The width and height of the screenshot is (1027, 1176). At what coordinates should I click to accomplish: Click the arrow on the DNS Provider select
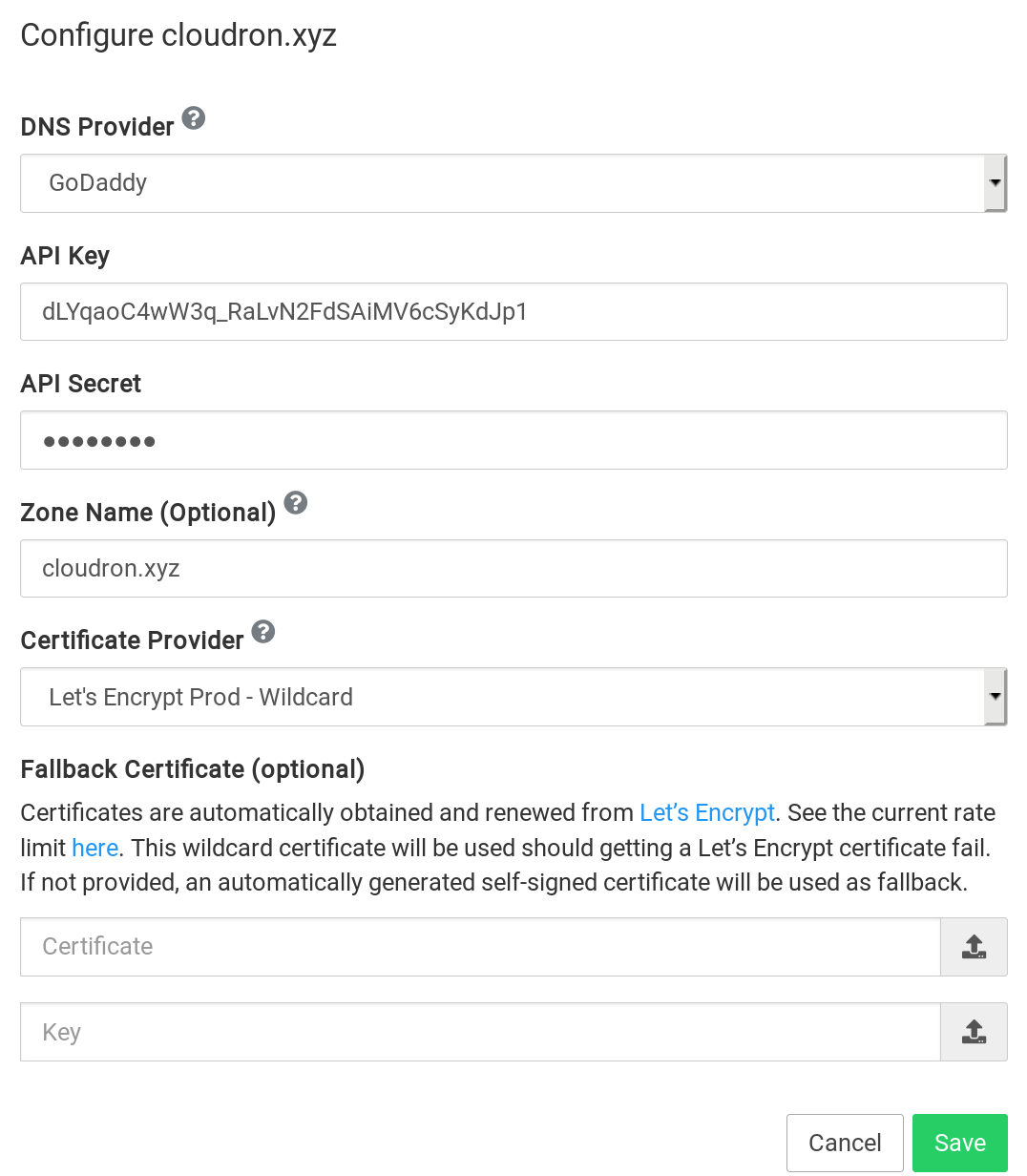[x=996, y=183]
